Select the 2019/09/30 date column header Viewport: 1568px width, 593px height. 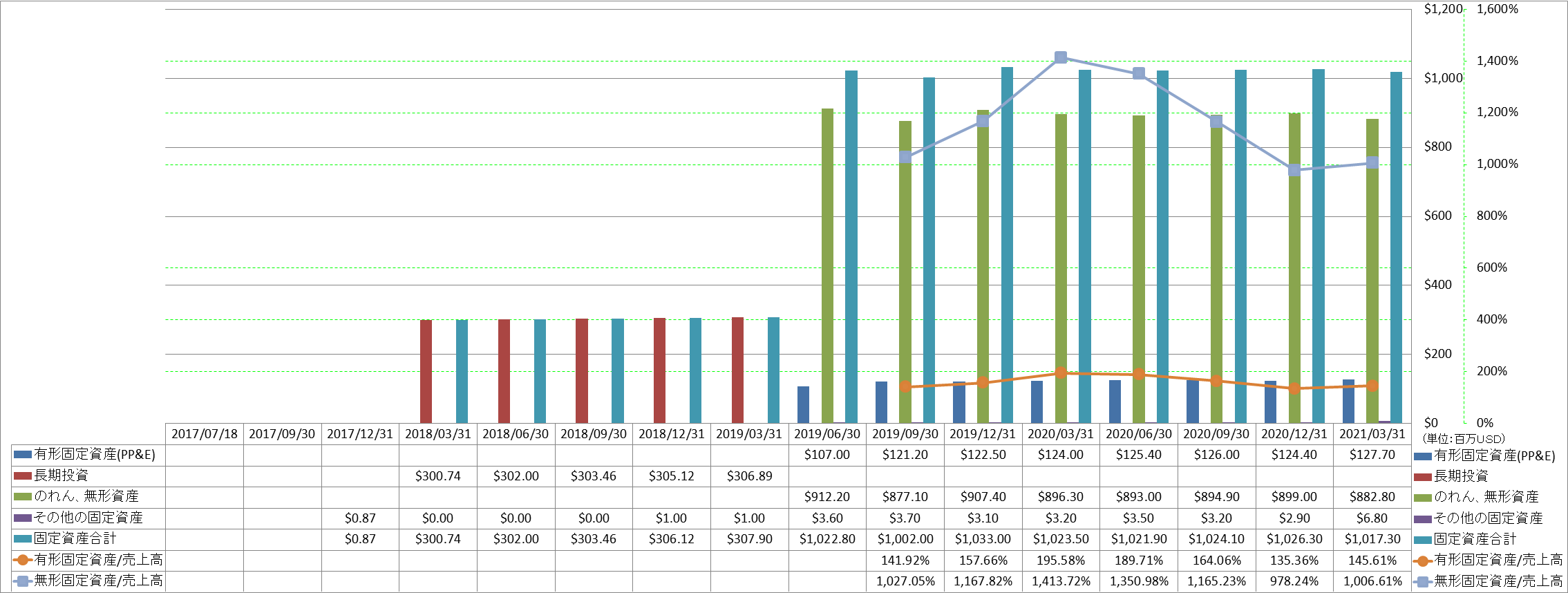[905, 434]
